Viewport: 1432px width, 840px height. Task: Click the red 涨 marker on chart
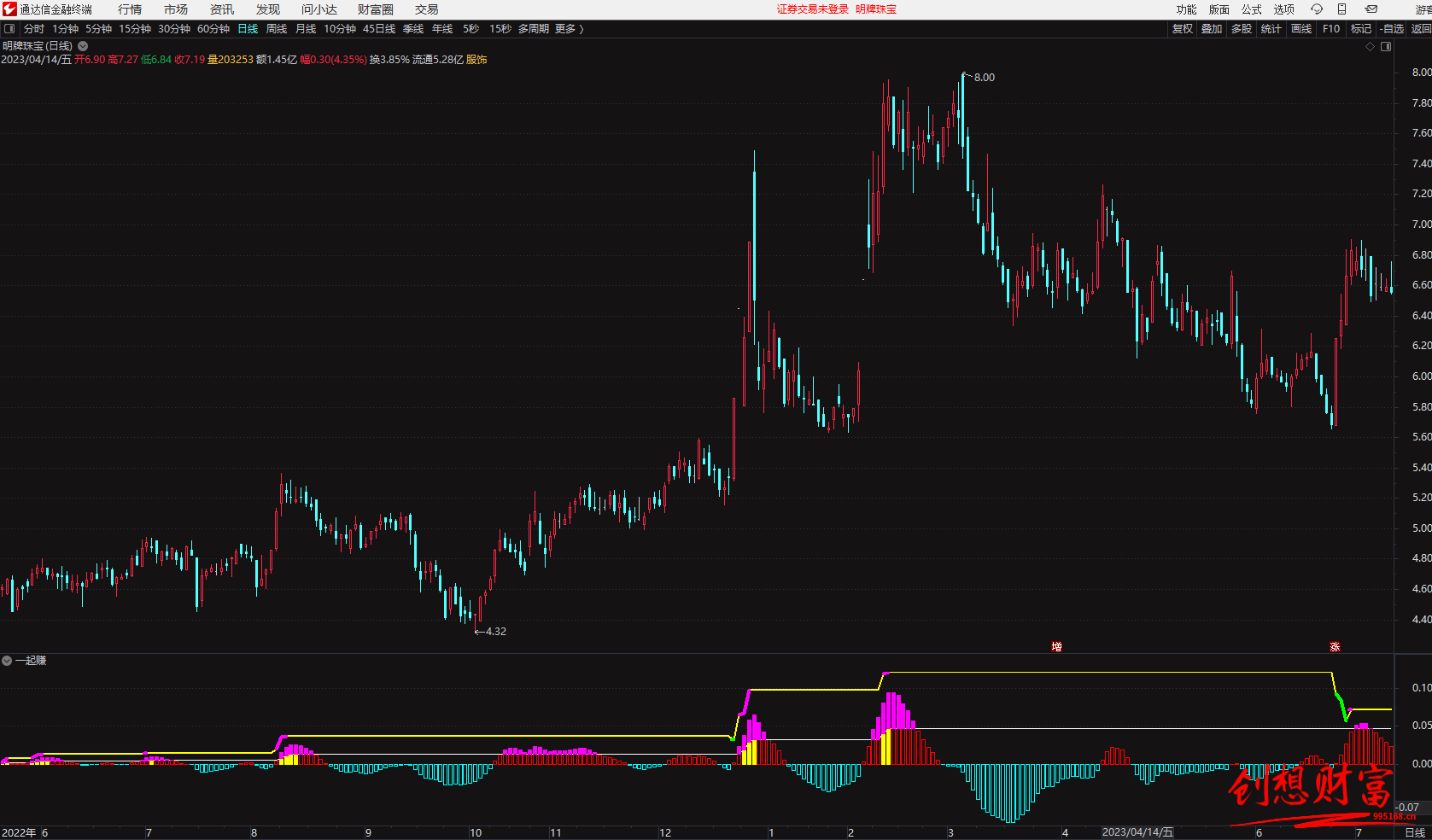pyautogui.click(x=1335, y=647)
